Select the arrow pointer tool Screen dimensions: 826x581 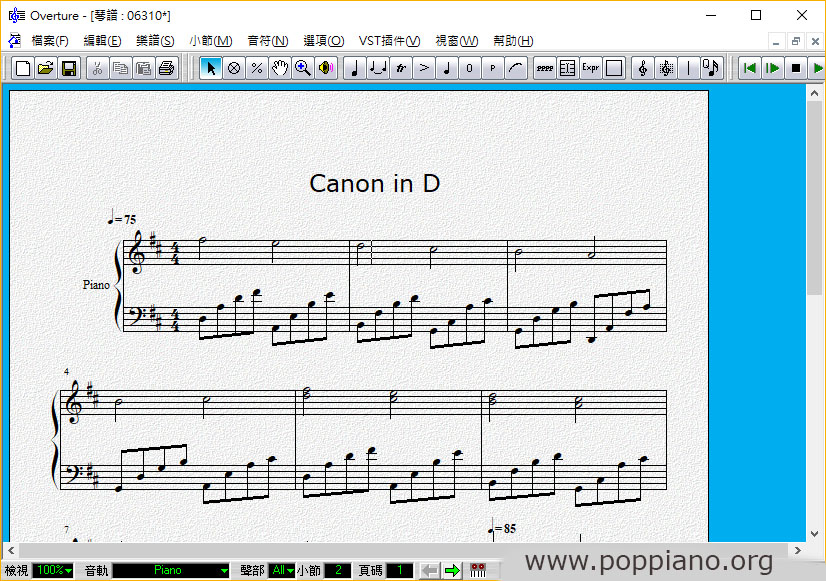click(211, 68)
